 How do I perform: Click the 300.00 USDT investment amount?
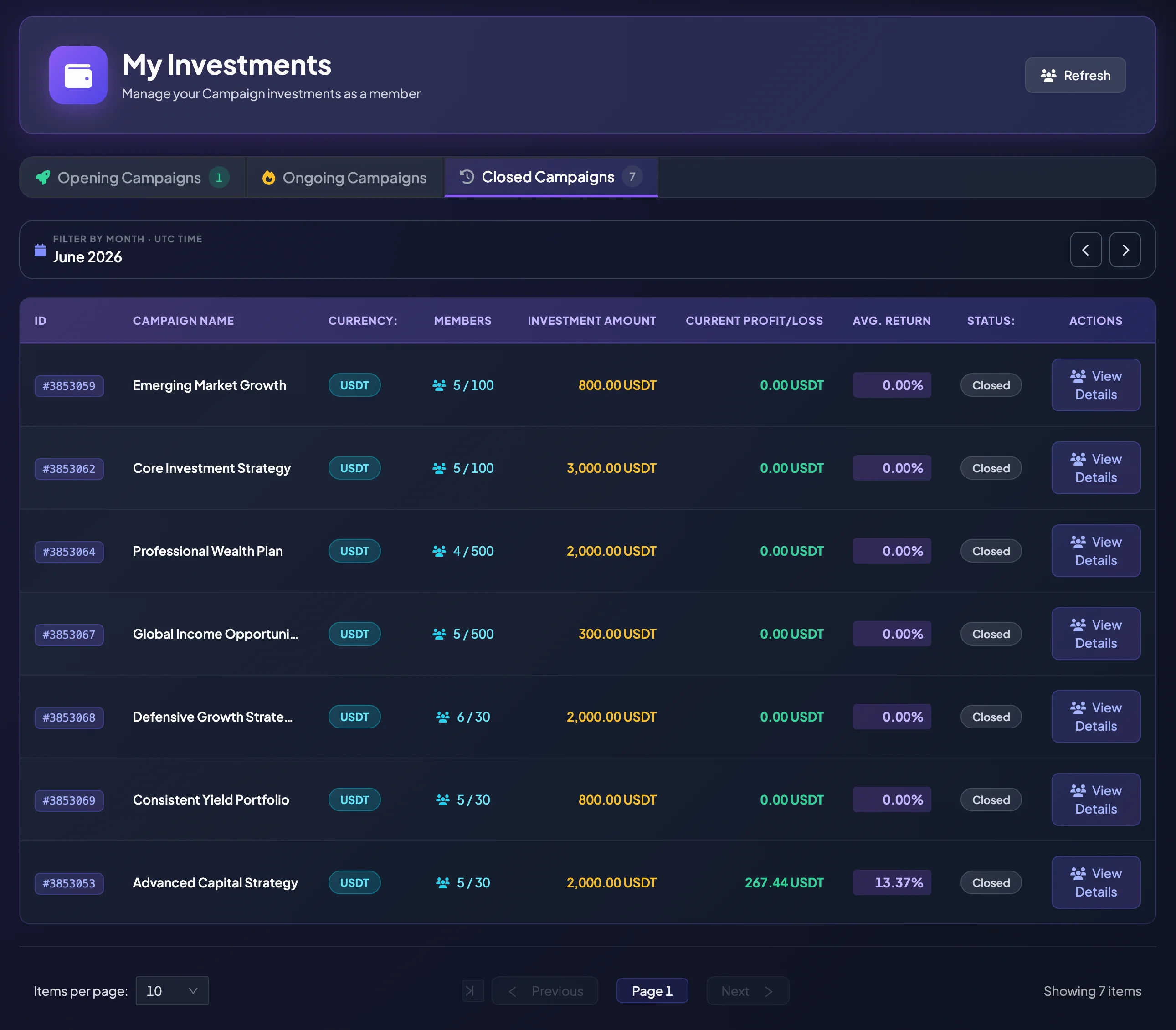pos(617,634)
